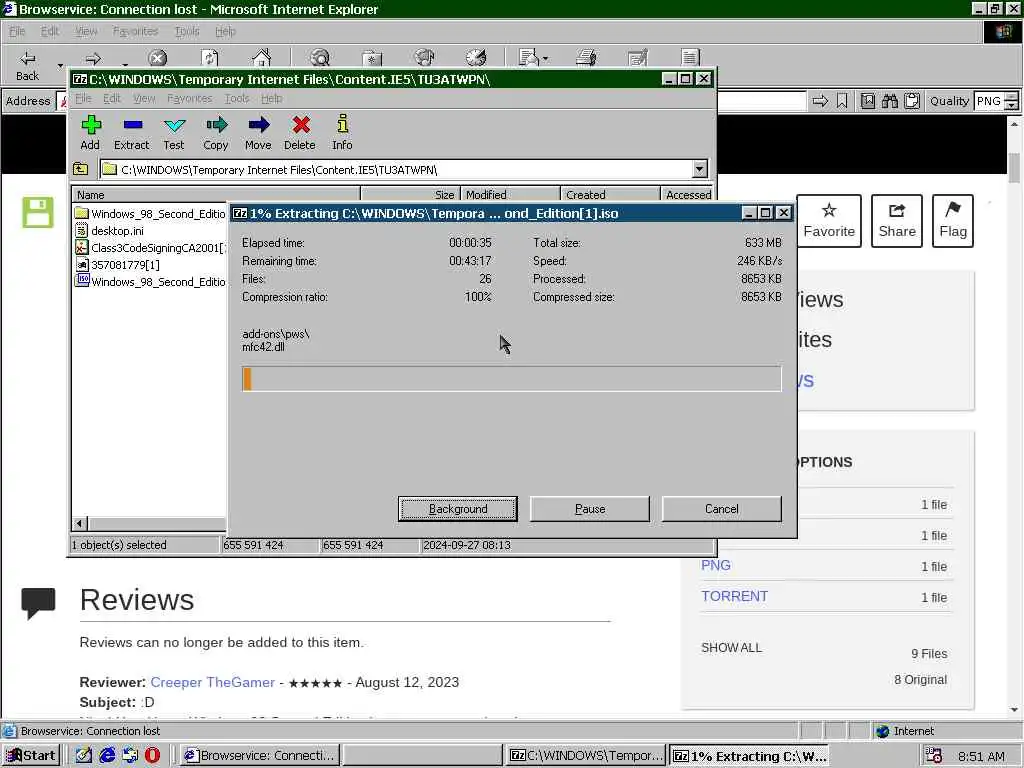Screen dimensions: 1024x768
Task: Click Internet Explorer Forward arrow
Action: tap(93, 59)
